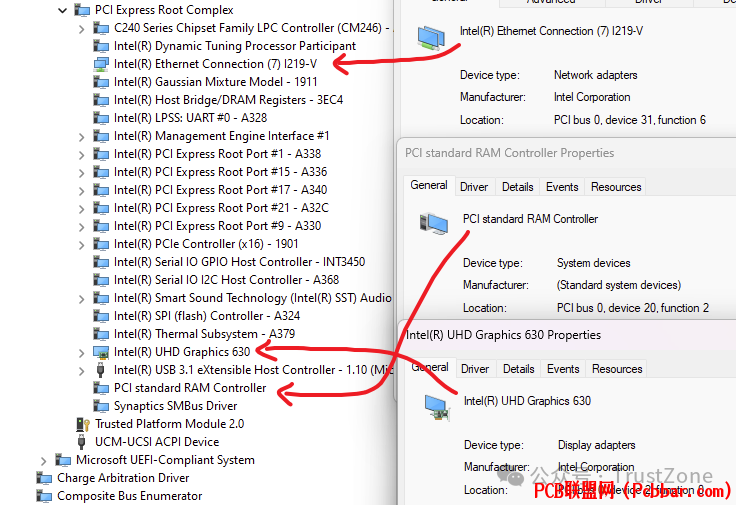Expand PCI Express Root Port #21 - A32C
Screen dimensions: 736x505
coord(81,209)
